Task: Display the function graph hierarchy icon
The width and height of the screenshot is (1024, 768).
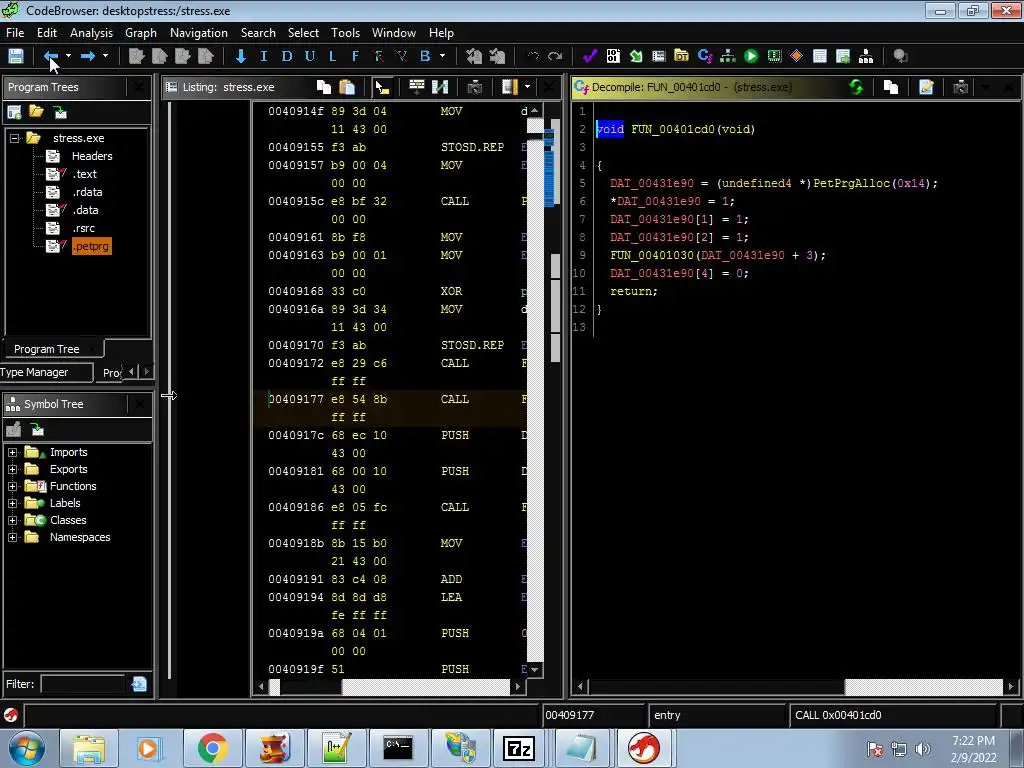Action: [x=728, y=56]
